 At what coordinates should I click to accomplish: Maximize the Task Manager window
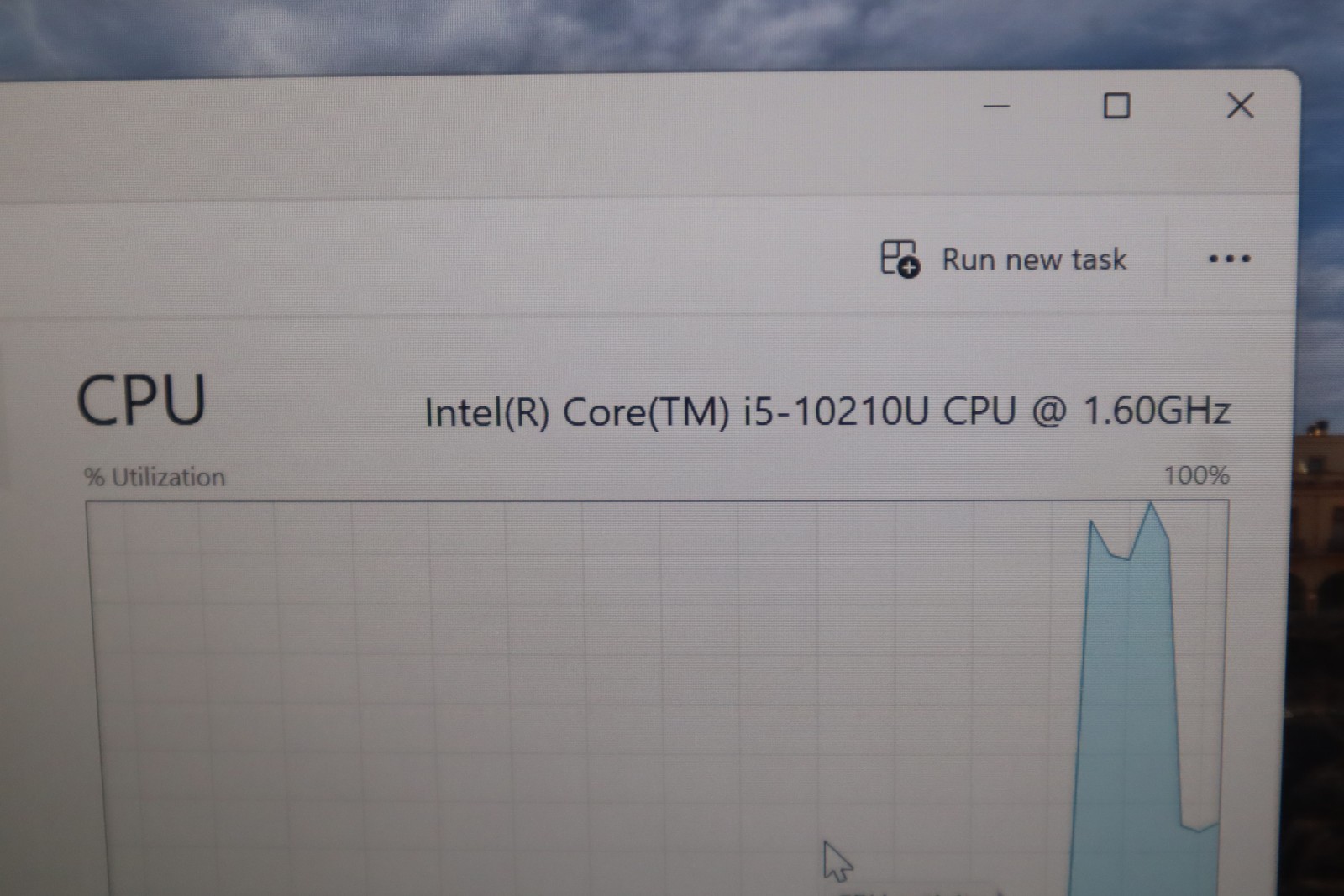(1116, 106)
